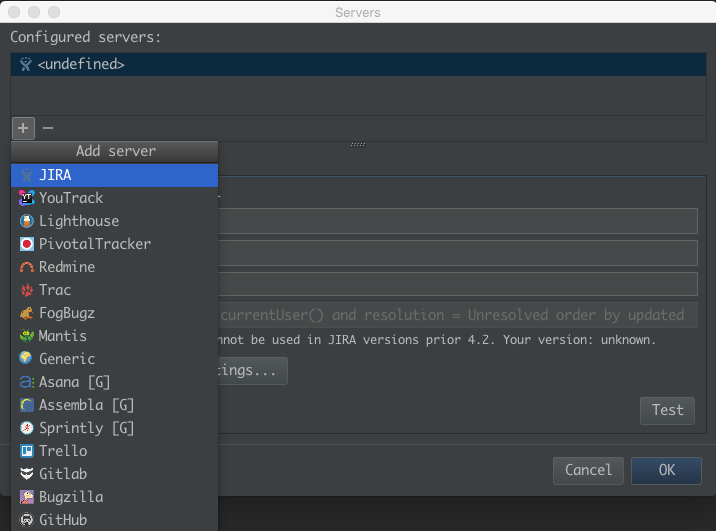
Task: Select the <undefined> configured server row
Action: [x=358, y=64]
